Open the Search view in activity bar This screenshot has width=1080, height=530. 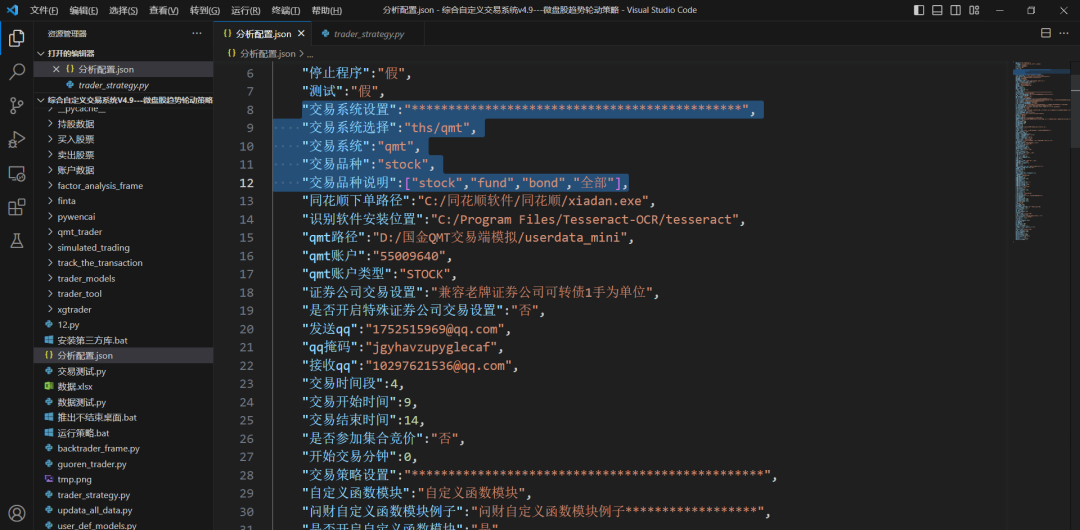click(x=17, y=72)
